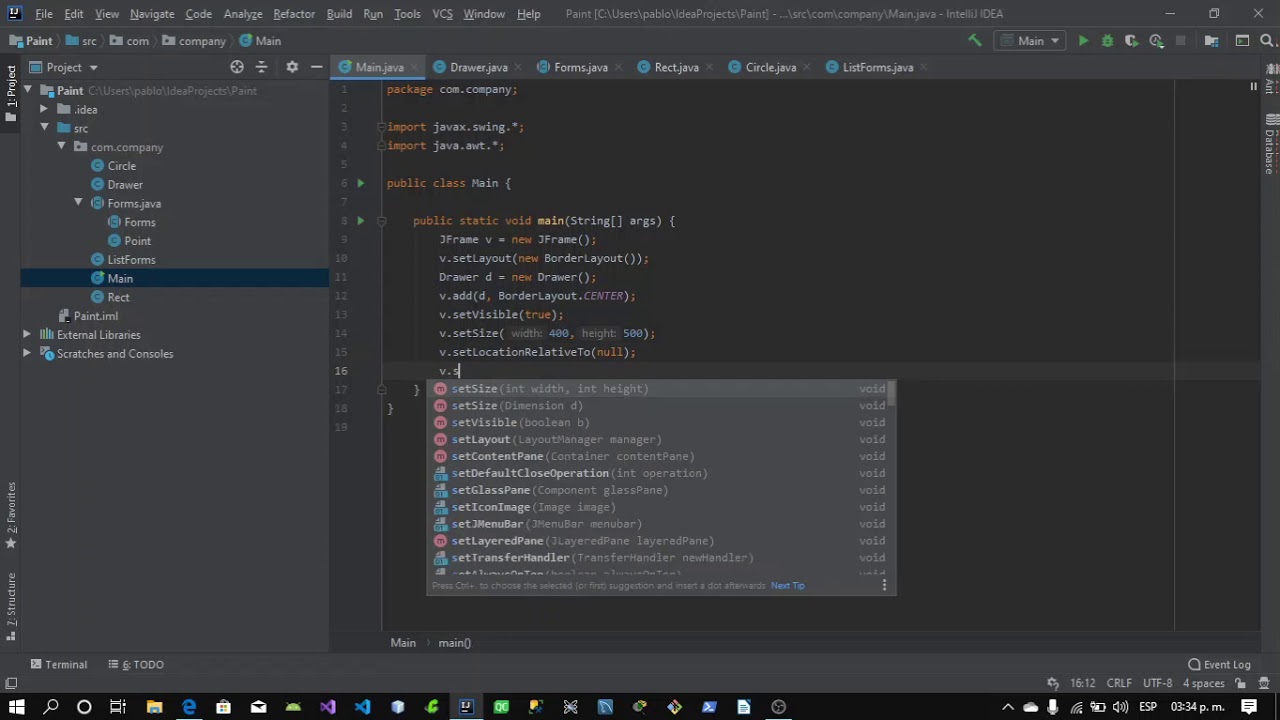Click the 4 spaces indent widget
This screenshot has width=1280, height=720.
coord(1203,683)
